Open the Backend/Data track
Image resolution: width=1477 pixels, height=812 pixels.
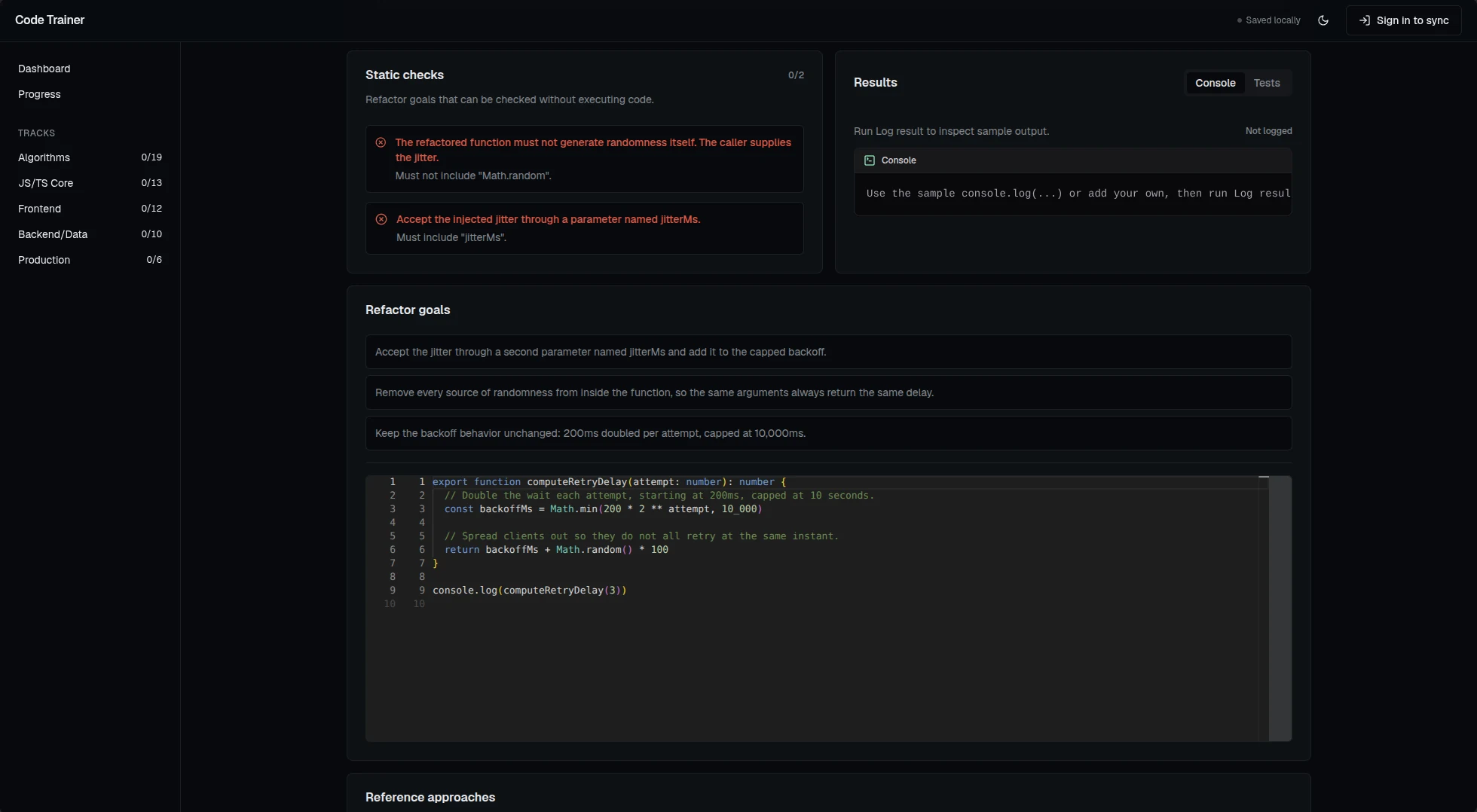[90, 234]
